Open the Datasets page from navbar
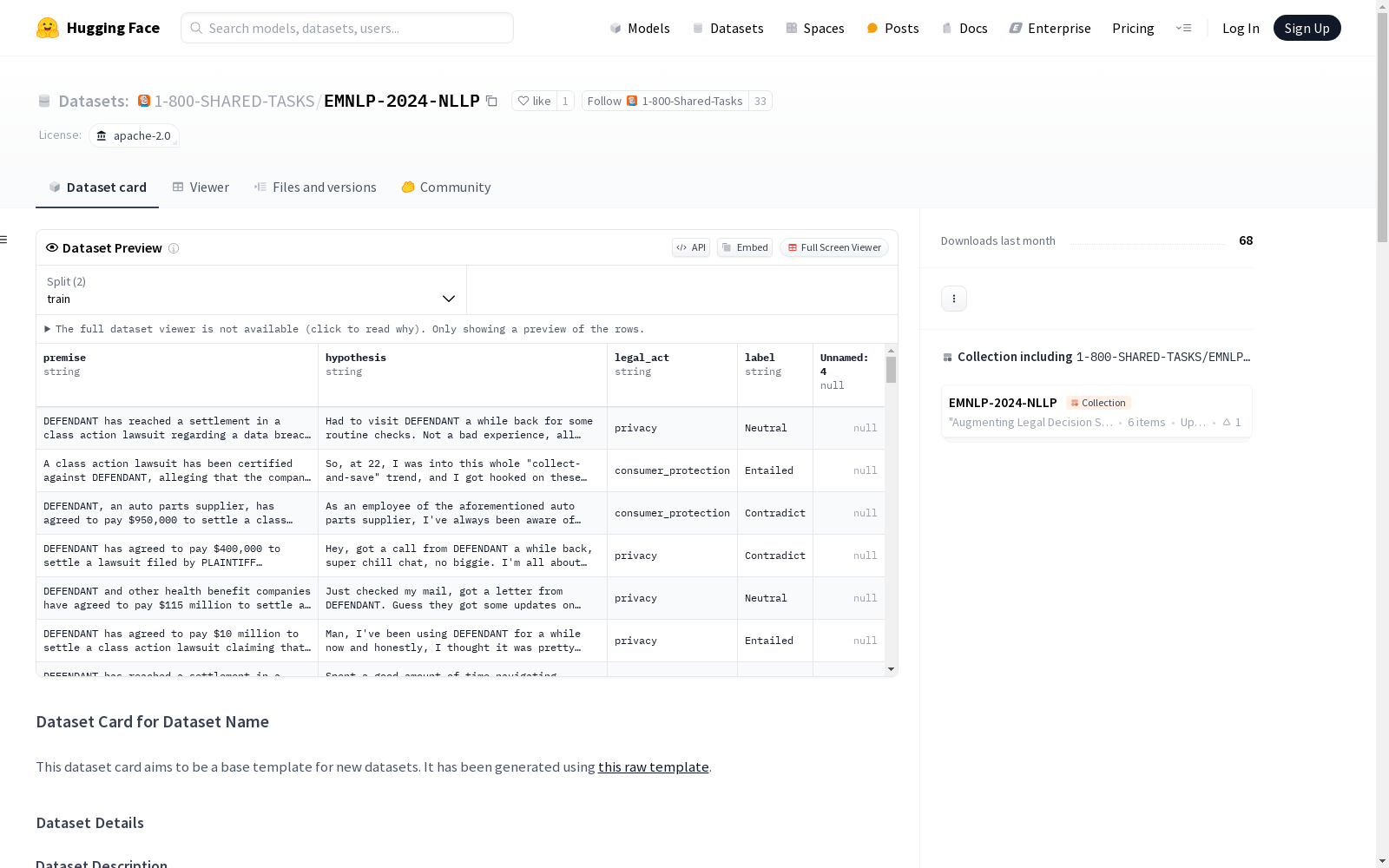Viewport: 1389px width, 868px height. tap(727, 28)
